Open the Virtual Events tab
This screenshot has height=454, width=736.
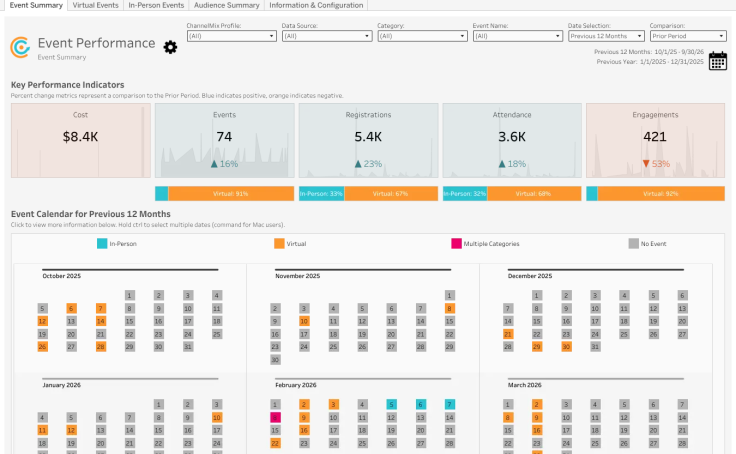[95, 5]
